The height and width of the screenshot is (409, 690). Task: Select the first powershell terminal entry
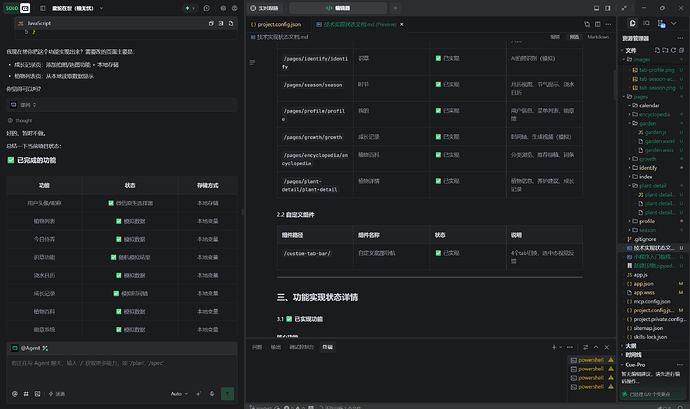tap(591, 360)
